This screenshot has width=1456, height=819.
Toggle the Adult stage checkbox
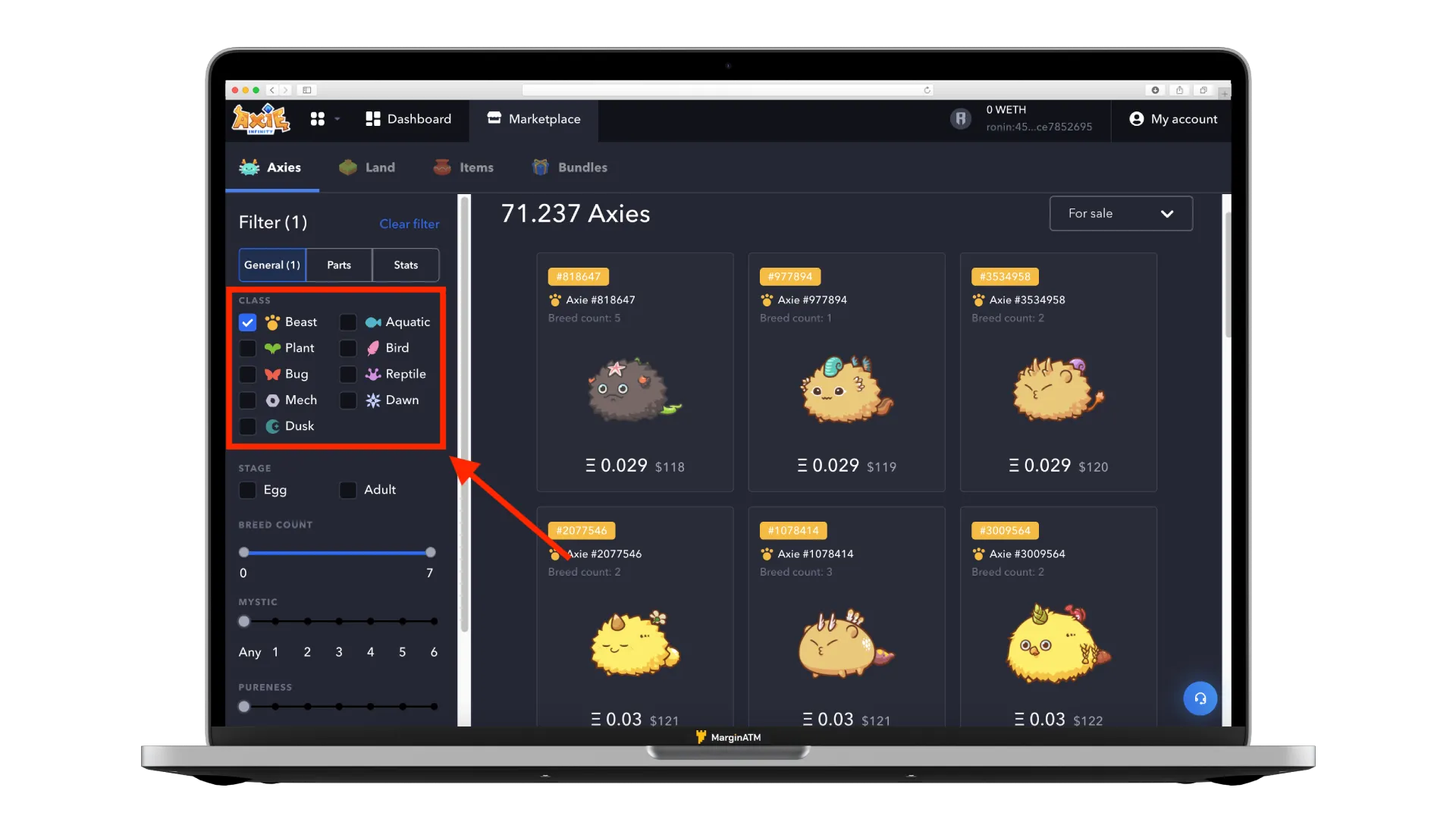348,489
